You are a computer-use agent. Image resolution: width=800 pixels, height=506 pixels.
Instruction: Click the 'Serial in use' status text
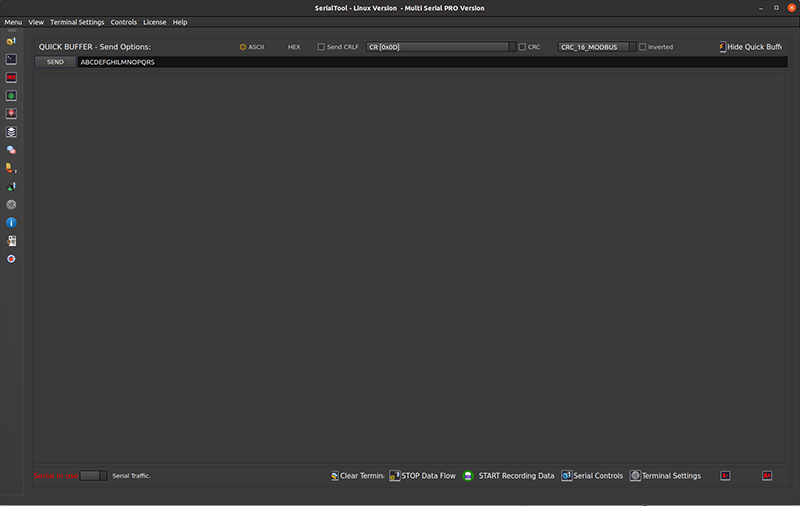[x=56, y=475]
